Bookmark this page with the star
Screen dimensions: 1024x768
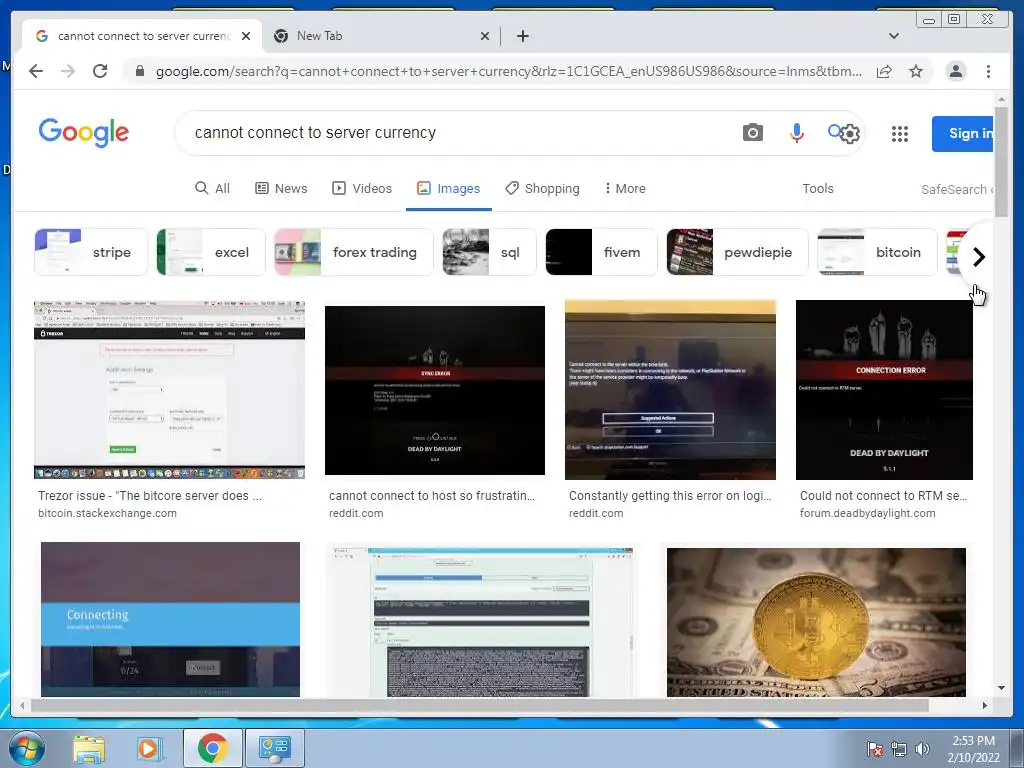point(916,71)
